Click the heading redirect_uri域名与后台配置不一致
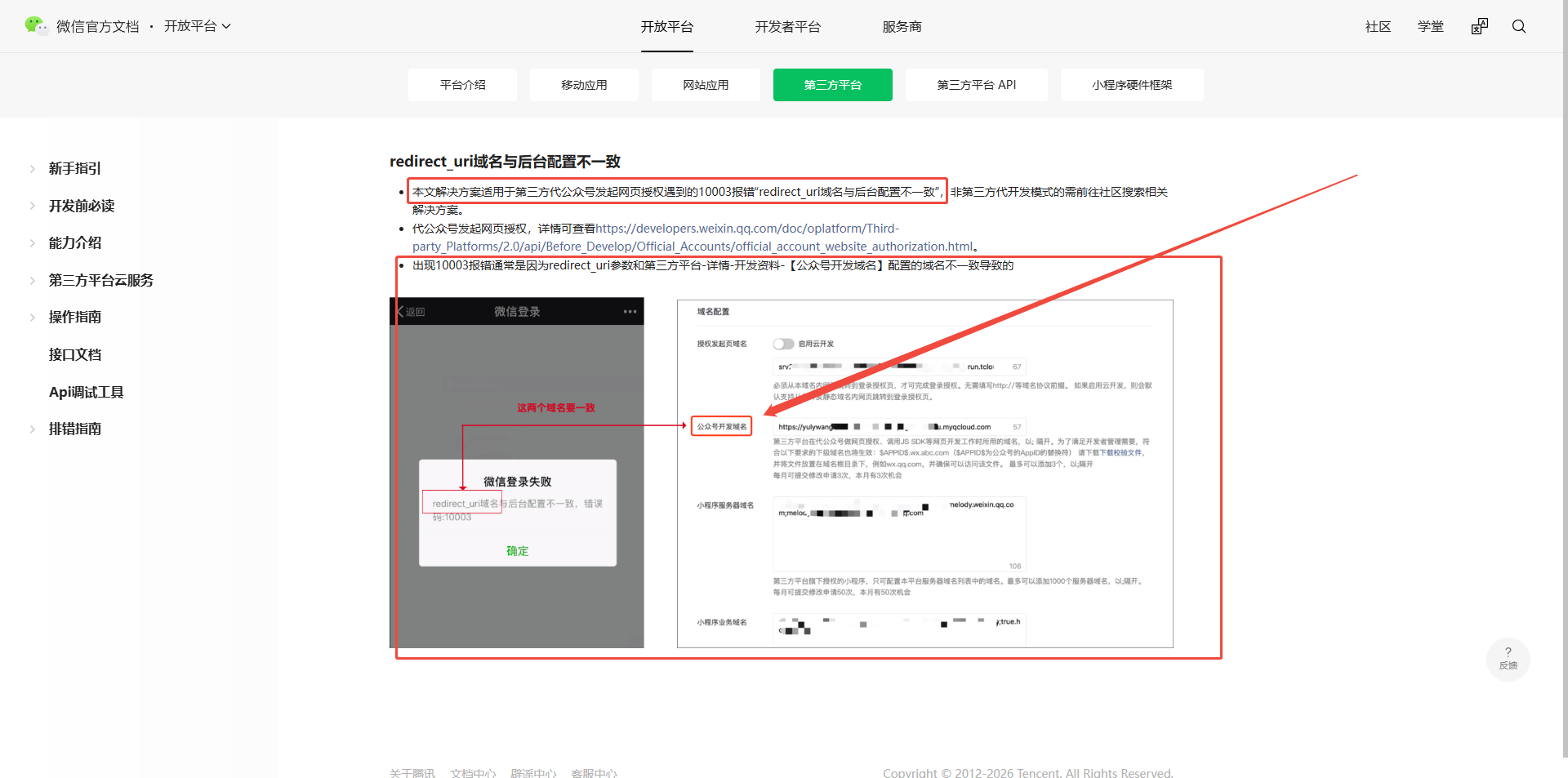The height and width of the screenshot is (778, 1568). (x=506, y=162)
